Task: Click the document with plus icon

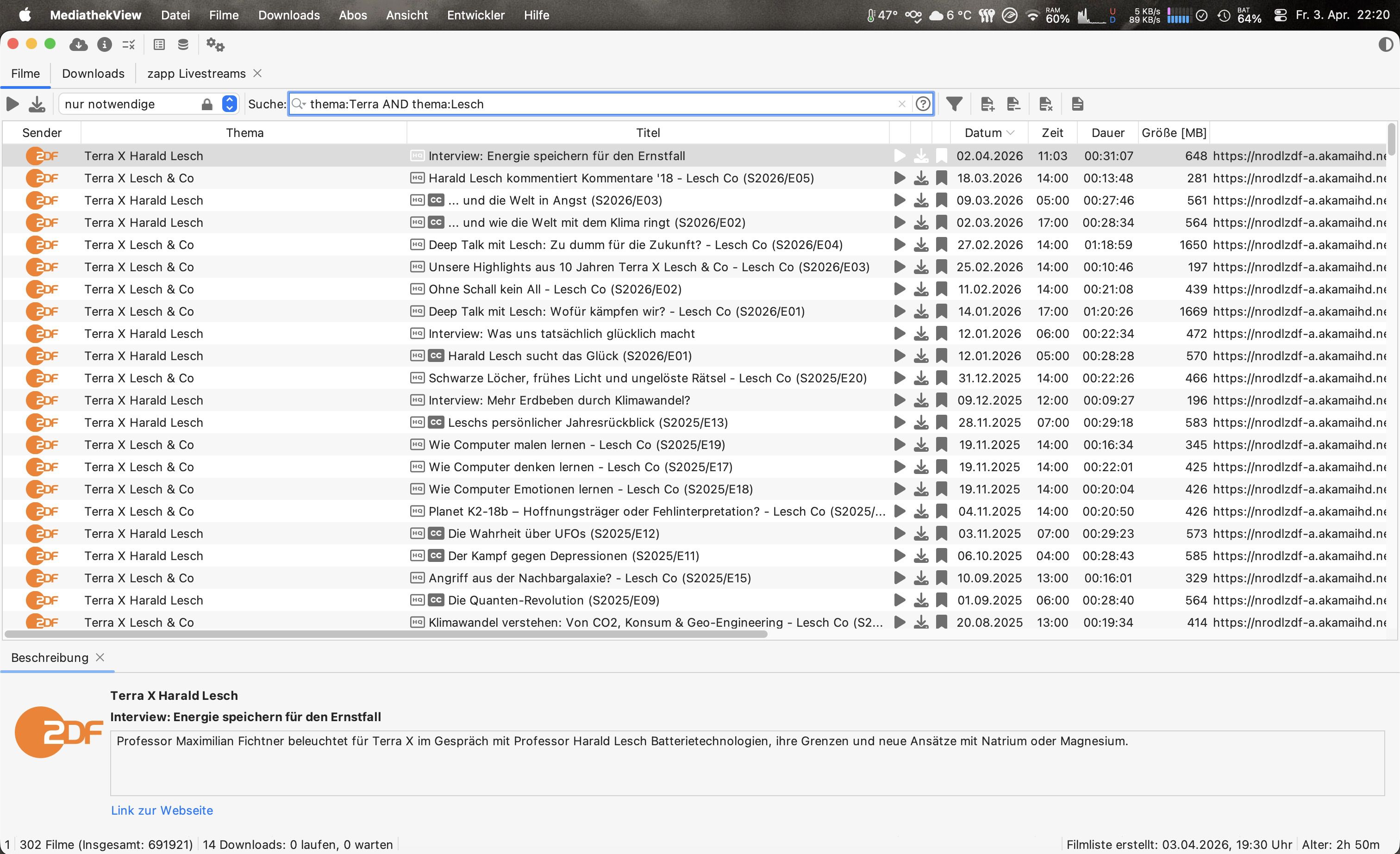Action: [x=987, y=104]
